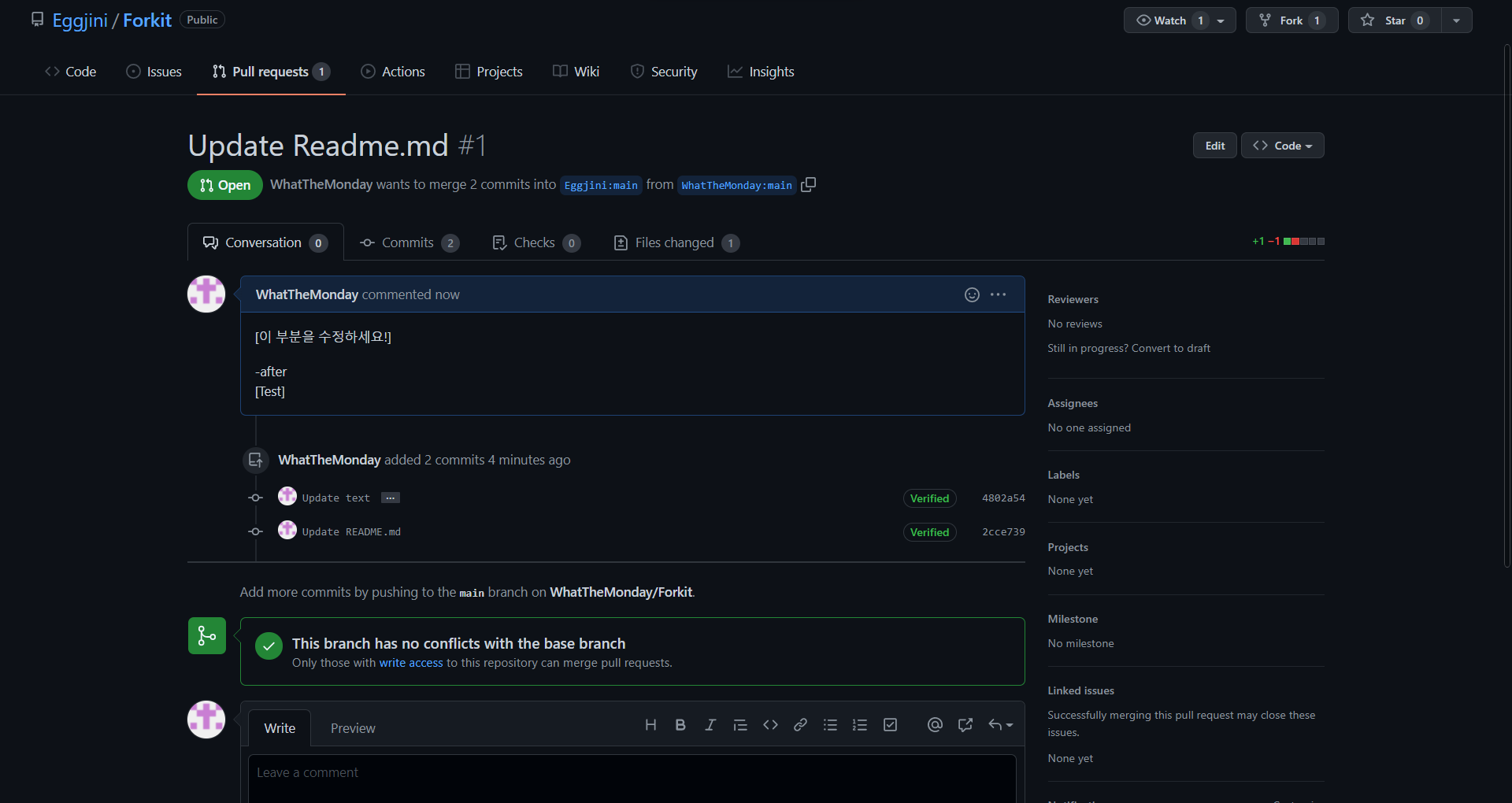
Task: Open the Wiki tab
Action: point(576,72)
